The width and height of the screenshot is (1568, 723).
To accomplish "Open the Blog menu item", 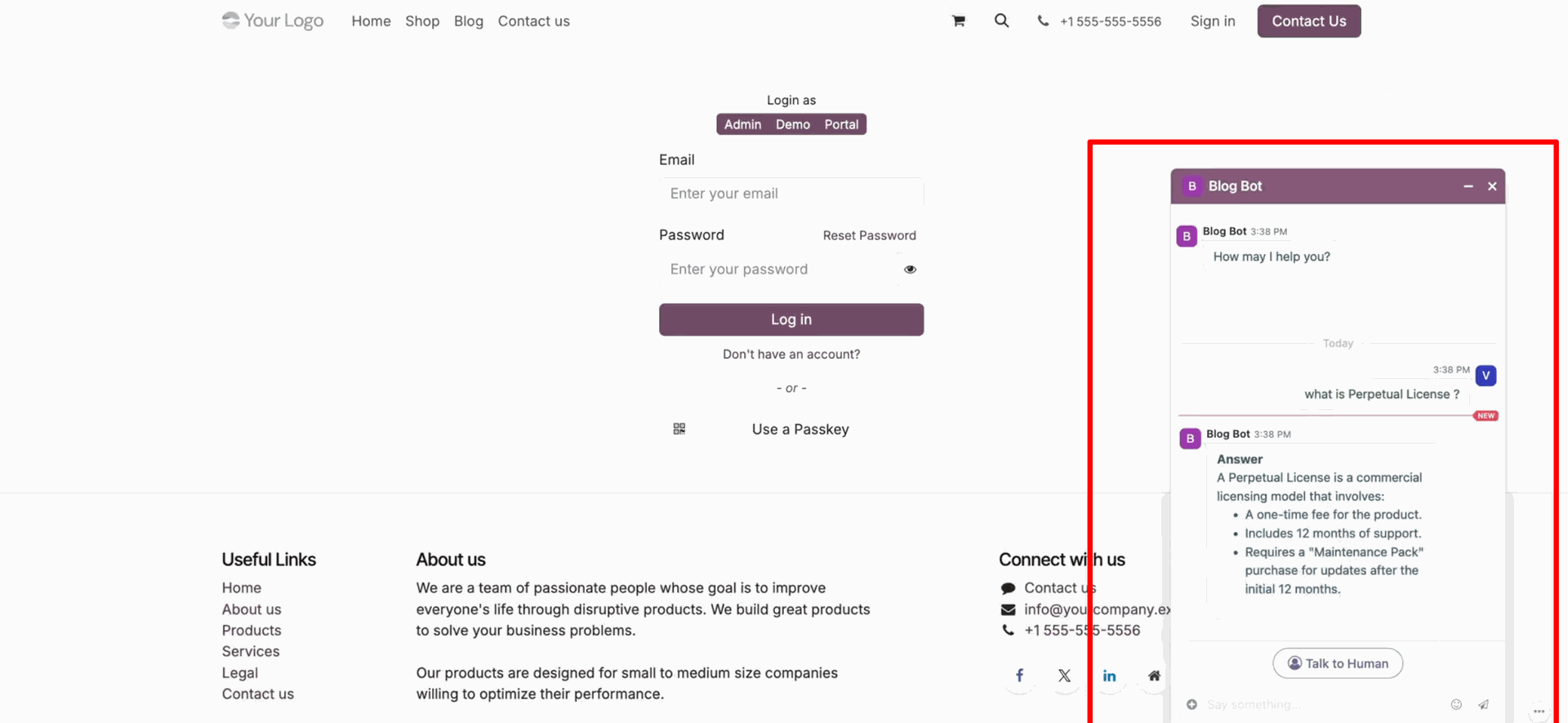I will click(469, 21).
